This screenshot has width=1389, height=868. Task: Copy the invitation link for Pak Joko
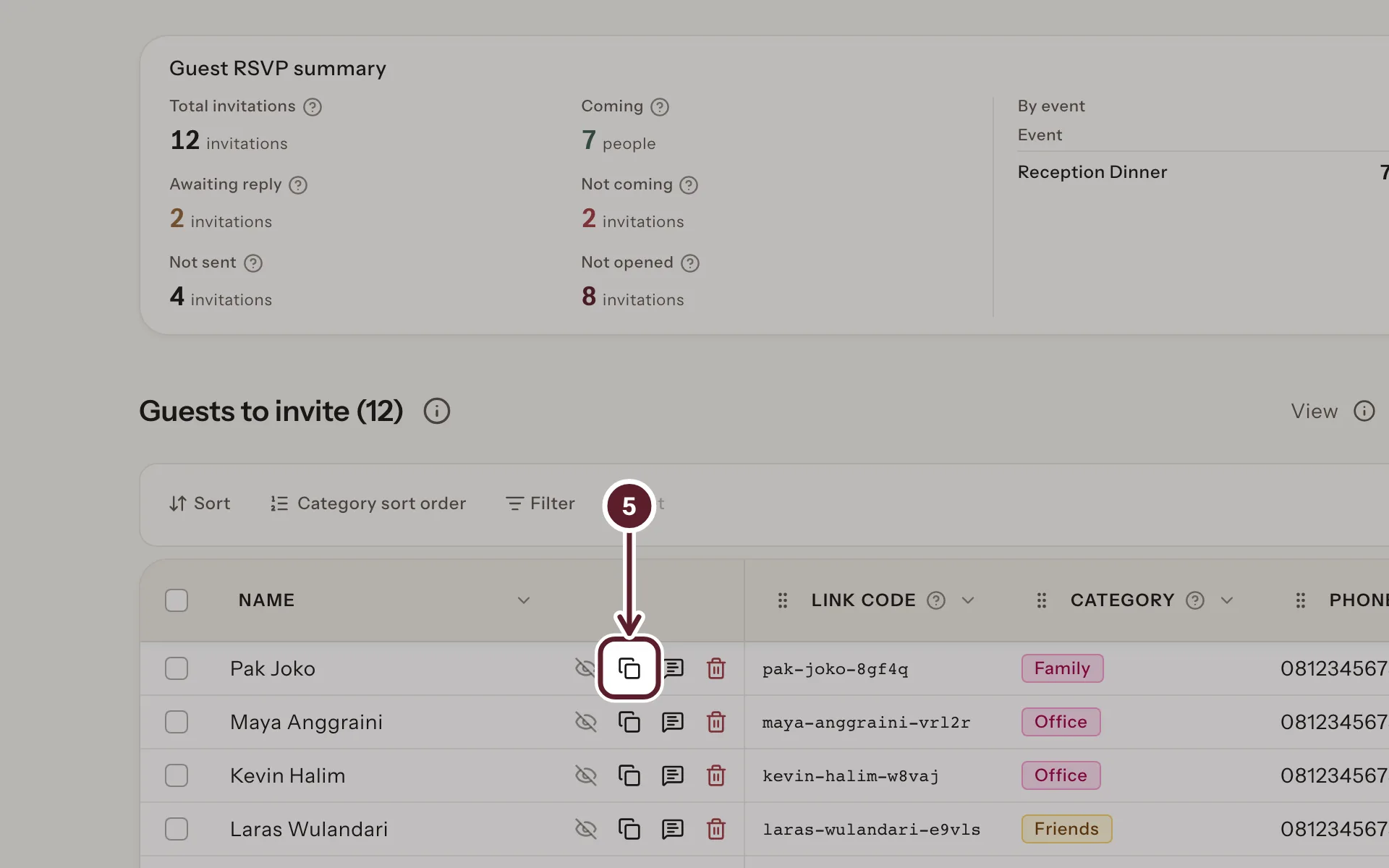(629, 668)
